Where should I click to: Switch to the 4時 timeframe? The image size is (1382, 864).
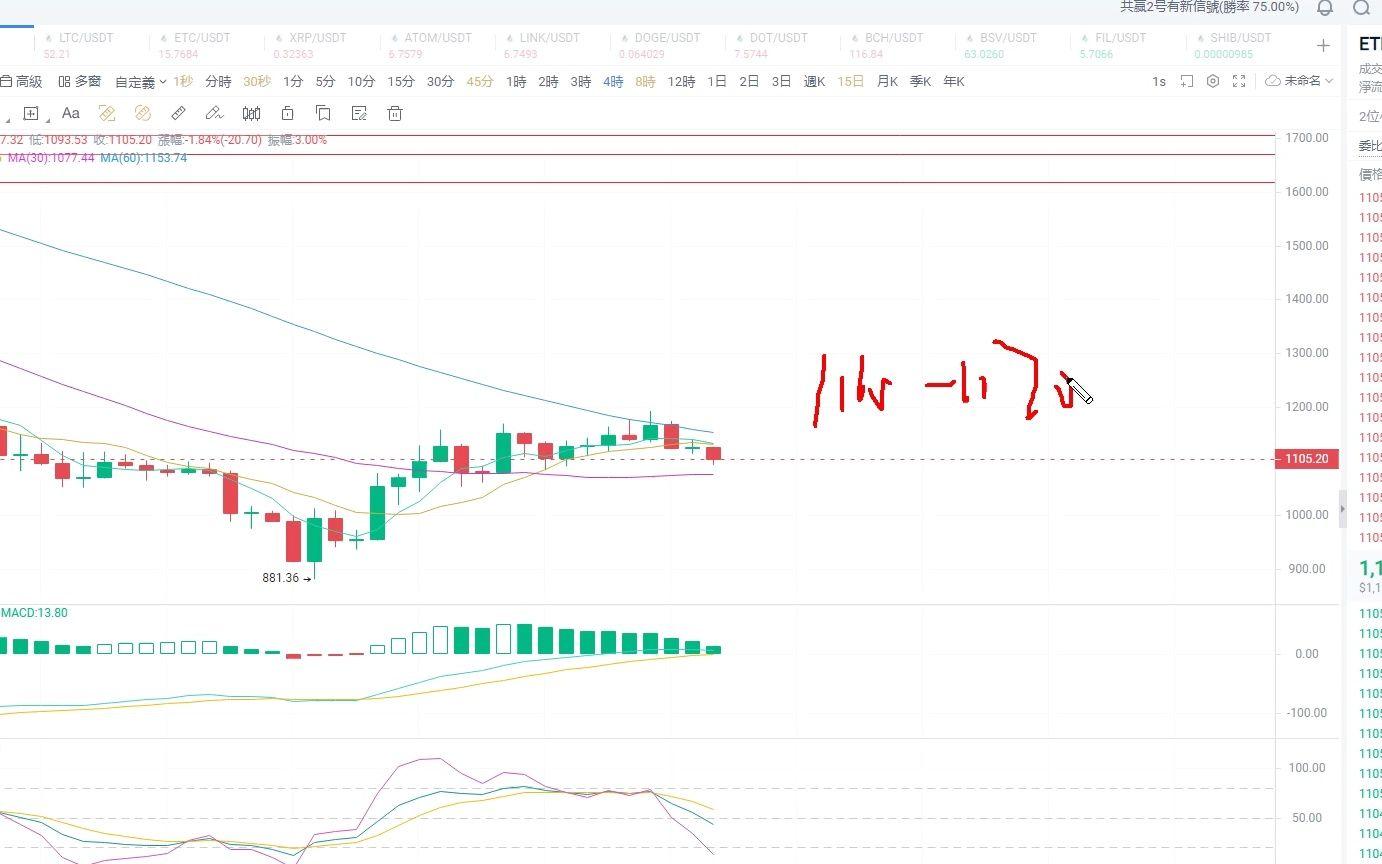point(613,82)
